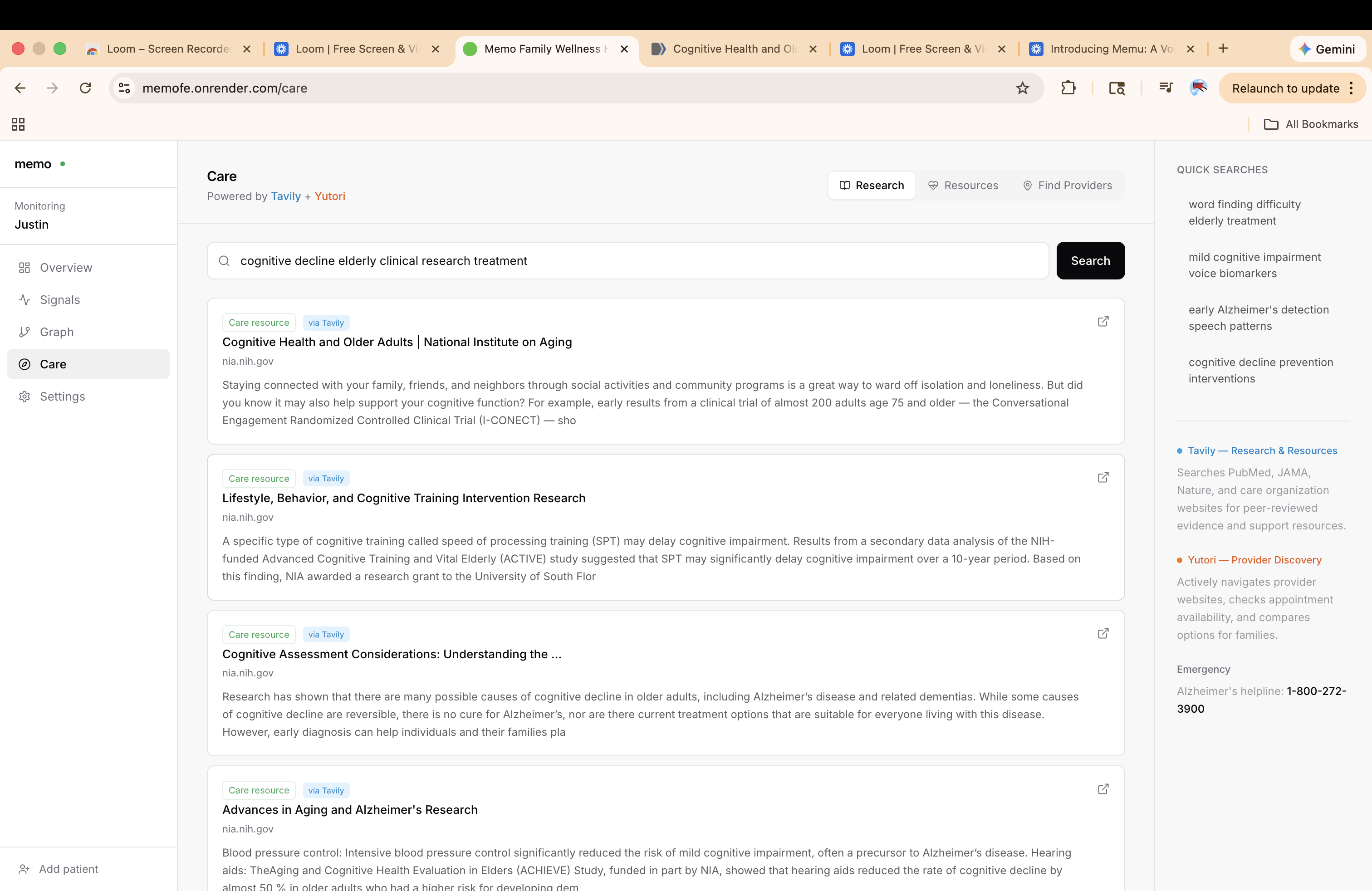Switch to the Resources tab
This screenshot has width=1372, height=891.
coord(963,186)
